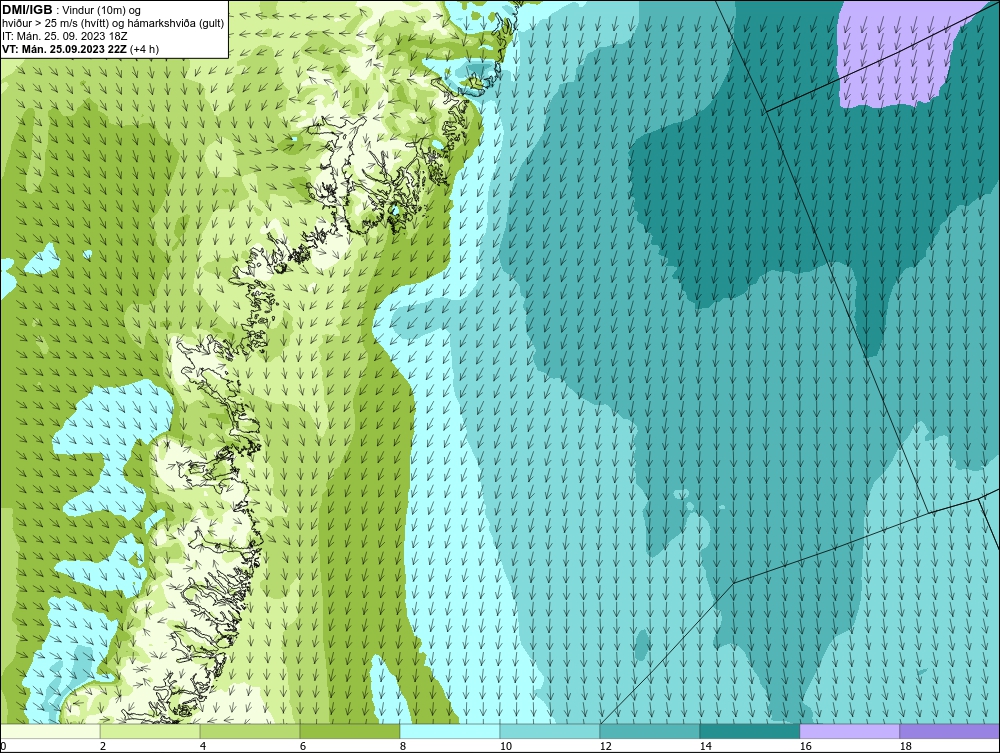Viewport: 1000px width, 753px height.
Task: Click the 'IT: Mán. 25. 09. 2023 18Z' line
Action: tap(64, 36)
